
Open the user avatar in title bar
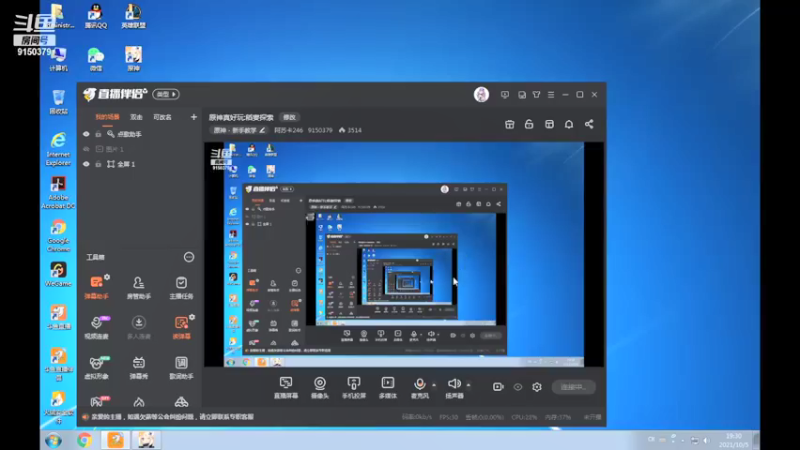481,94
